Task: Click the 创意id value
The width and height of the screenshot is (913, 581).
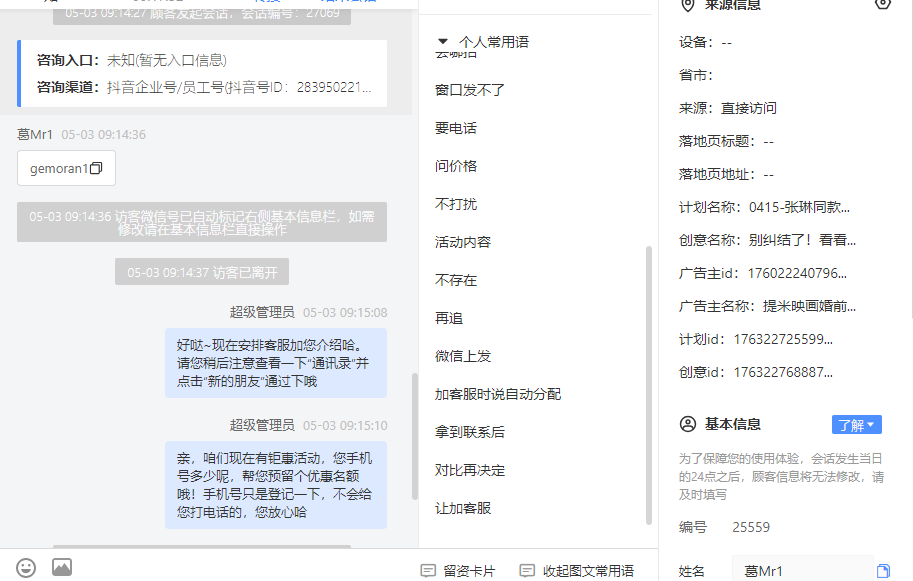Action: [783, 372]
